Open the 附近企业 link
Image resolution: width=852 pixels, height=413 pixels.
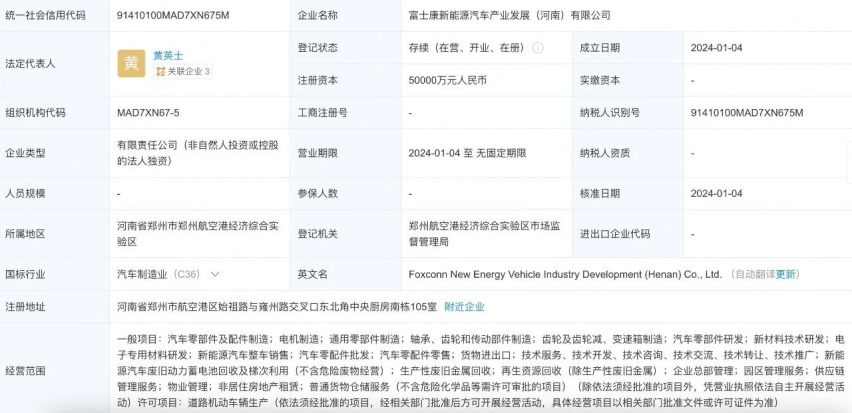tap(464, 306)
